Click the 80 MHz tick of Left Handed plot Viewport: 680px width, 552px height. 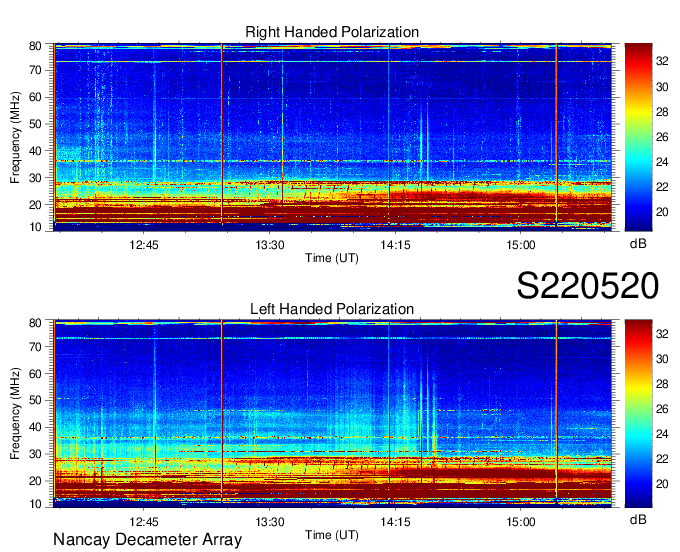tap(35, 323)
